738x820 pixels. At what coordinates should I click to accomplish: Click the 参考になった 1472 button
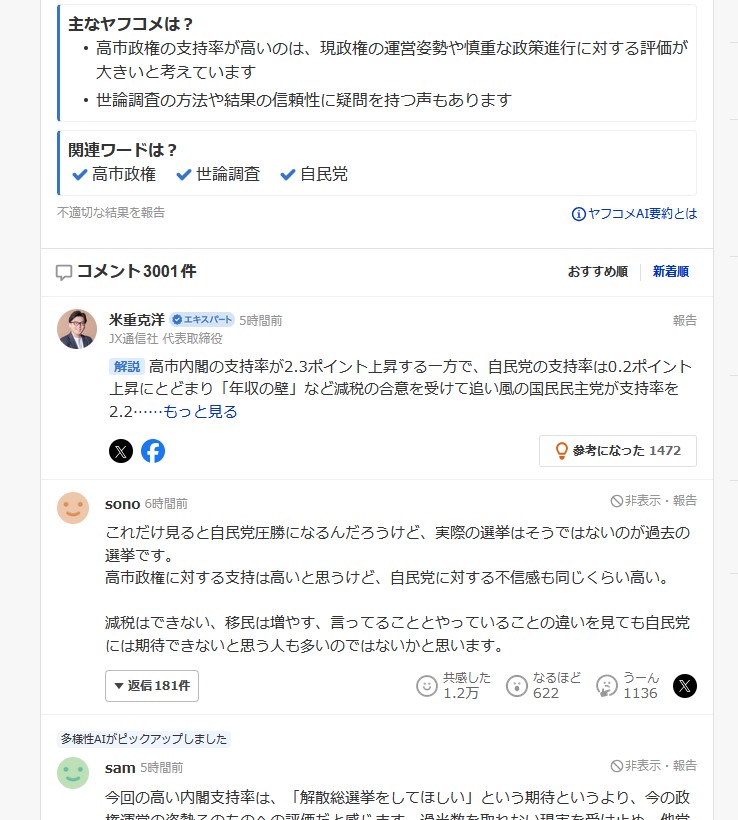618,451
